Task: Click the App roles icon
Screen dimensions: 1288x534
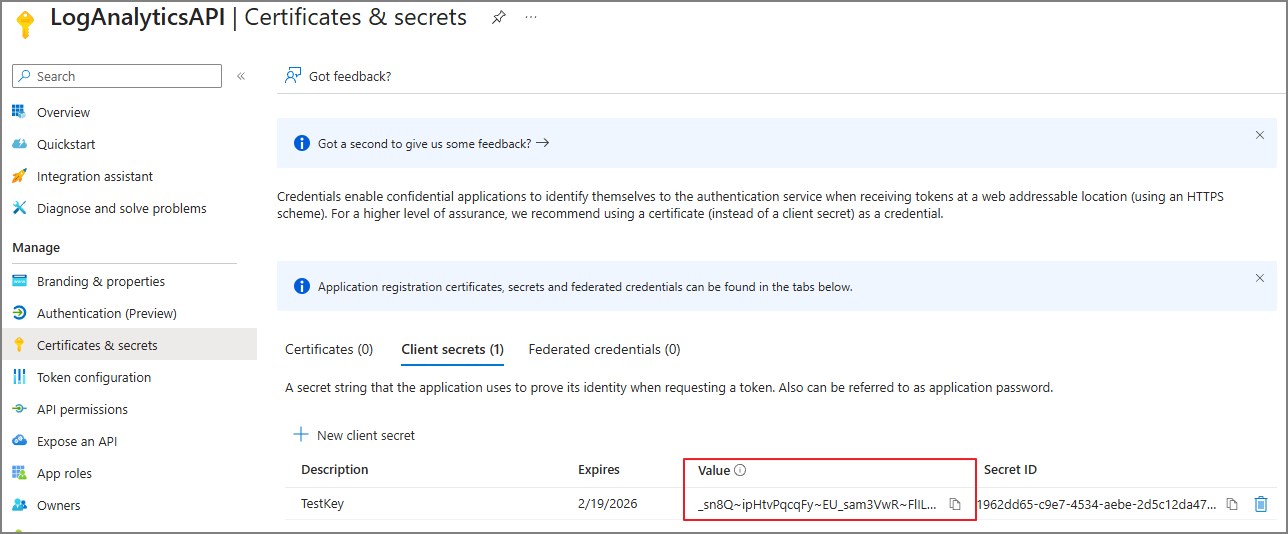Action: pos(19,473)
